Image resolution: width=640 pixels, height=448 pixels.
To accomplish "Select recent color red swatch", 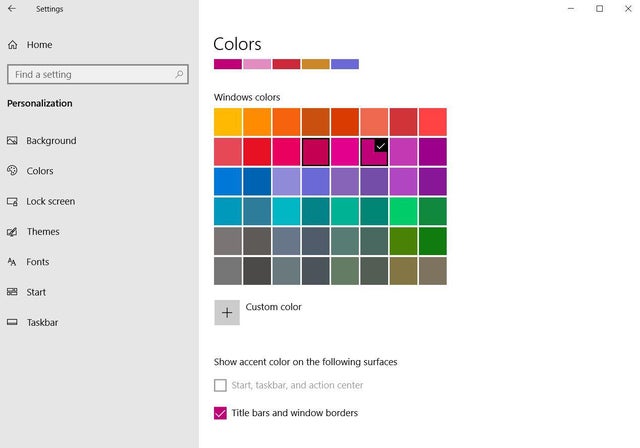I will [287, 64].
